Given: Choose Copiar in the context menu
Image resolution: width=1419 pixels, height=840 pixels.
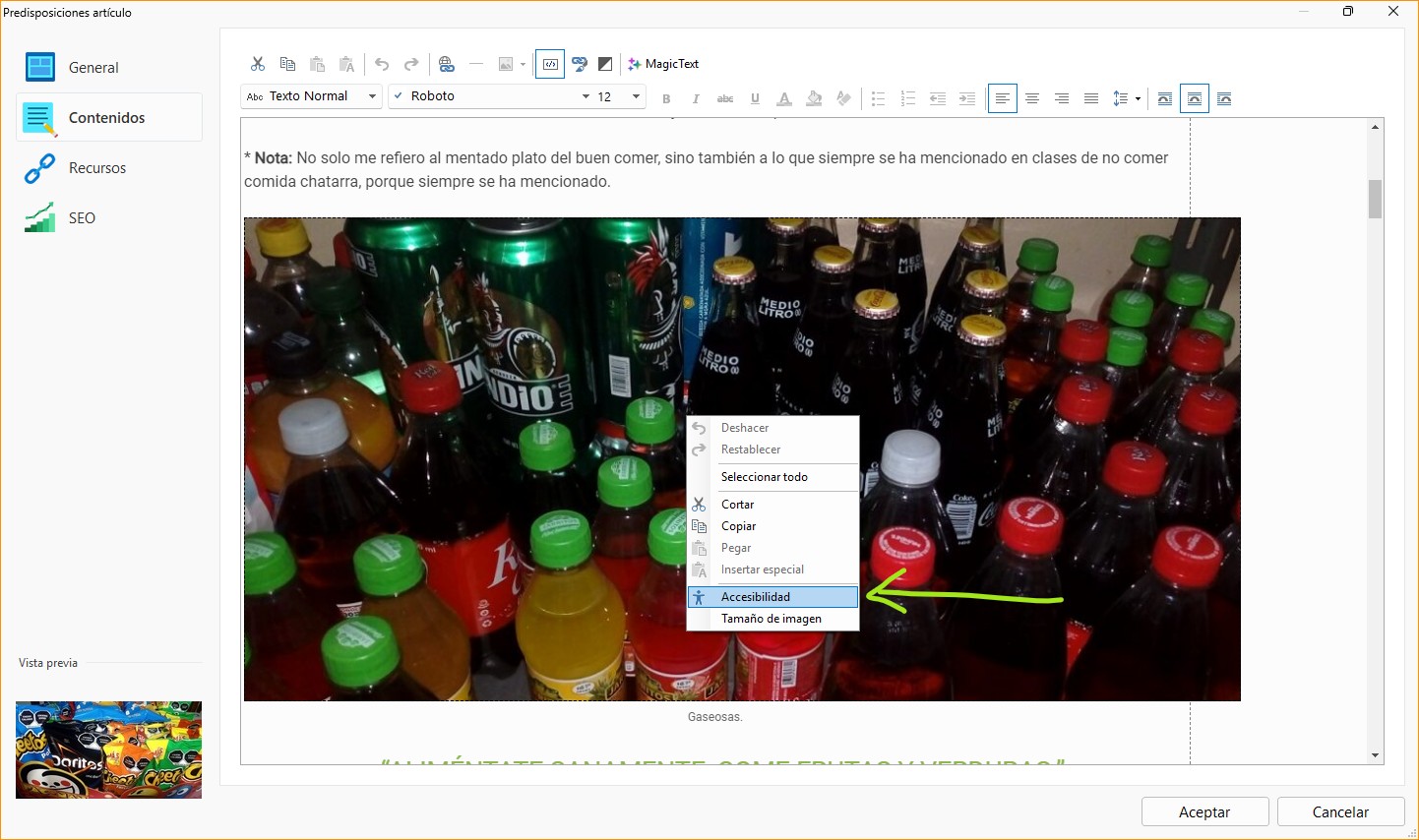Looking at the screenshot, I should (x=772, y=526).
